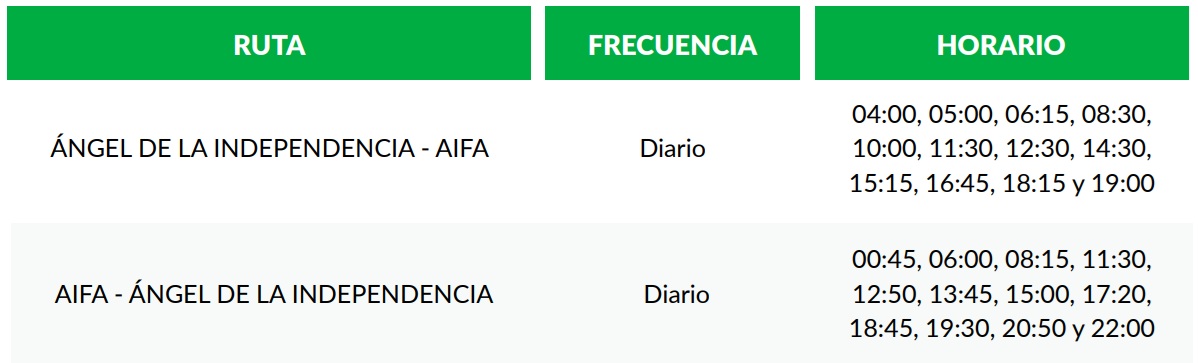The width and height of the screenshot is (1198, 363).
Task: Select the AIFA - ÁNGEL DE LA INDEPENDENCIA route
Action: (274, 293)
